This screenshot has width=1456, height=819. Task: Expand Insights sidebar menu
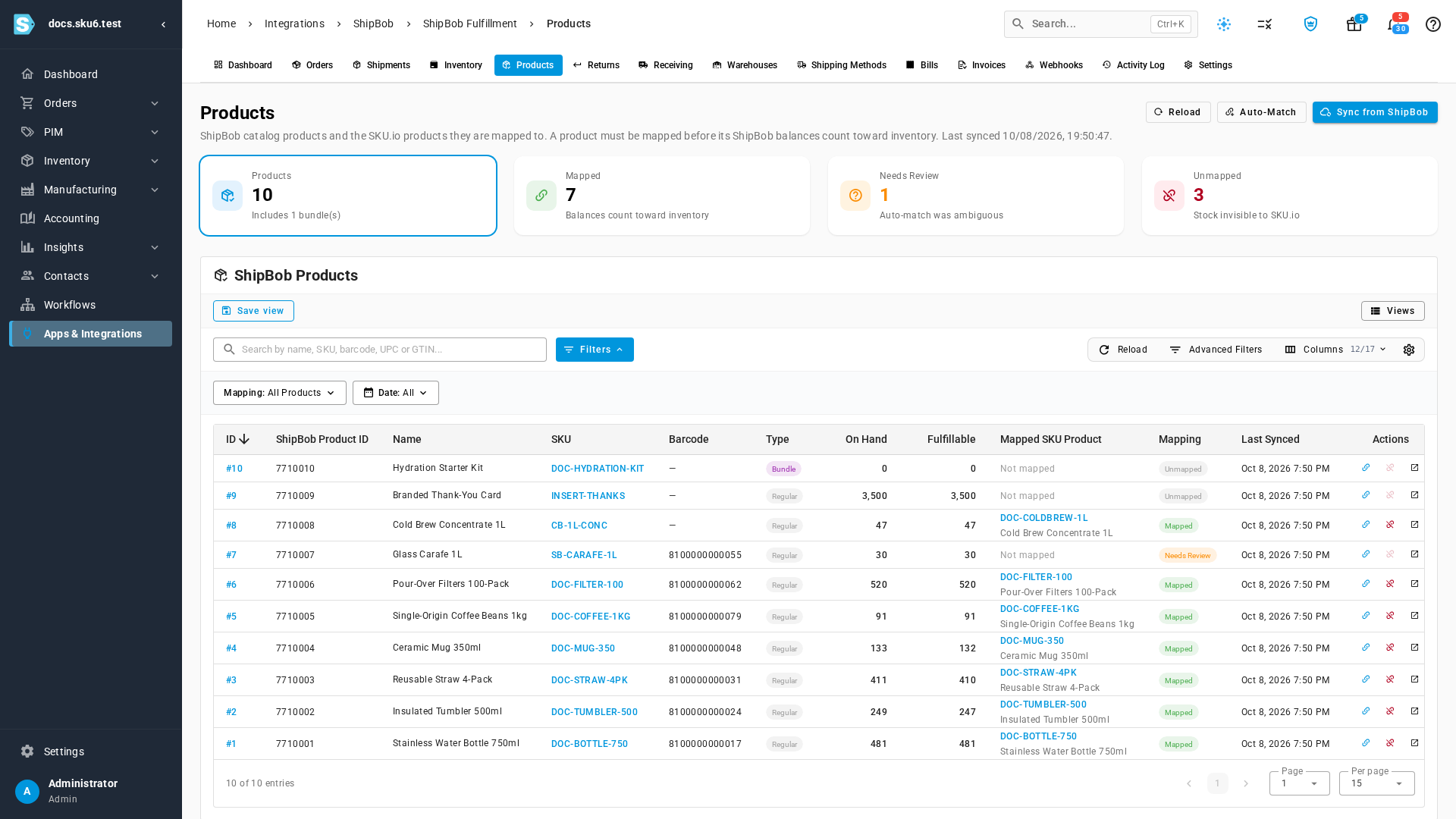pos(90,247)
